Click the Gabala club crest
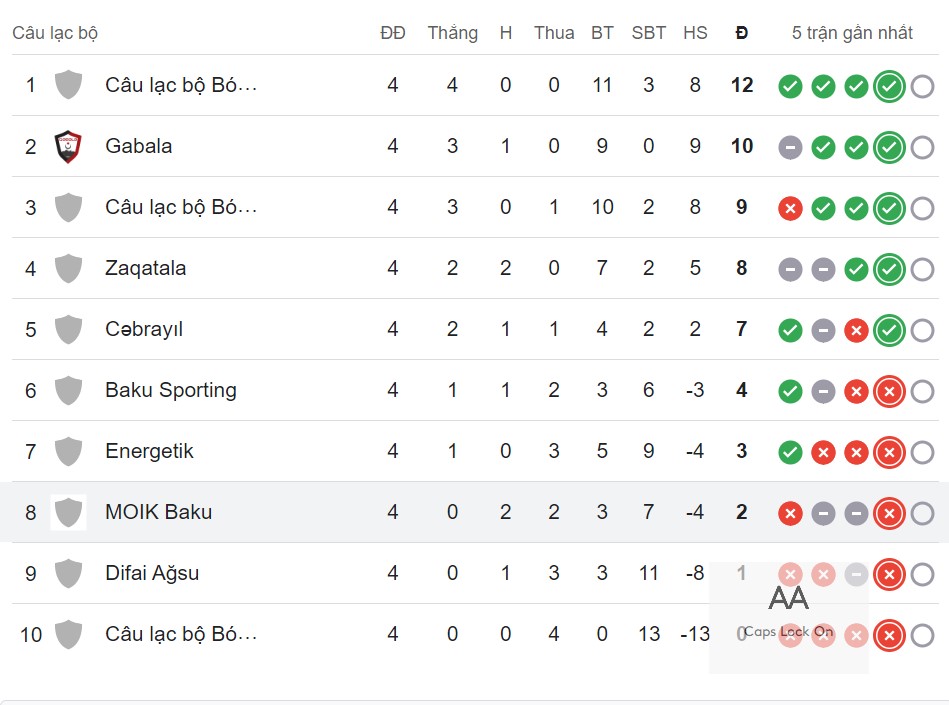 click(x=68, y=147)
